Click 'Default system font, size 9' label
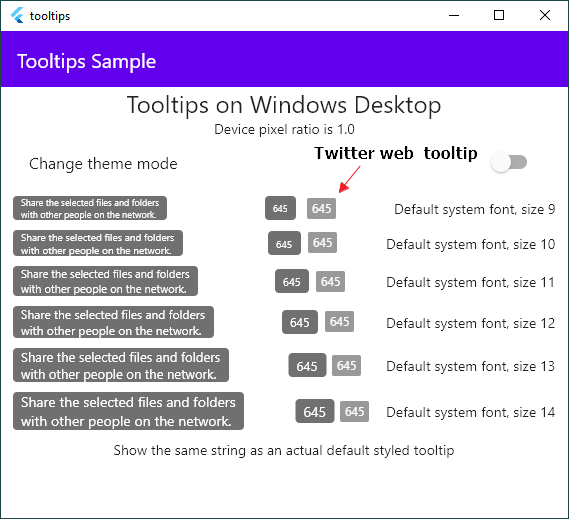 475,209
